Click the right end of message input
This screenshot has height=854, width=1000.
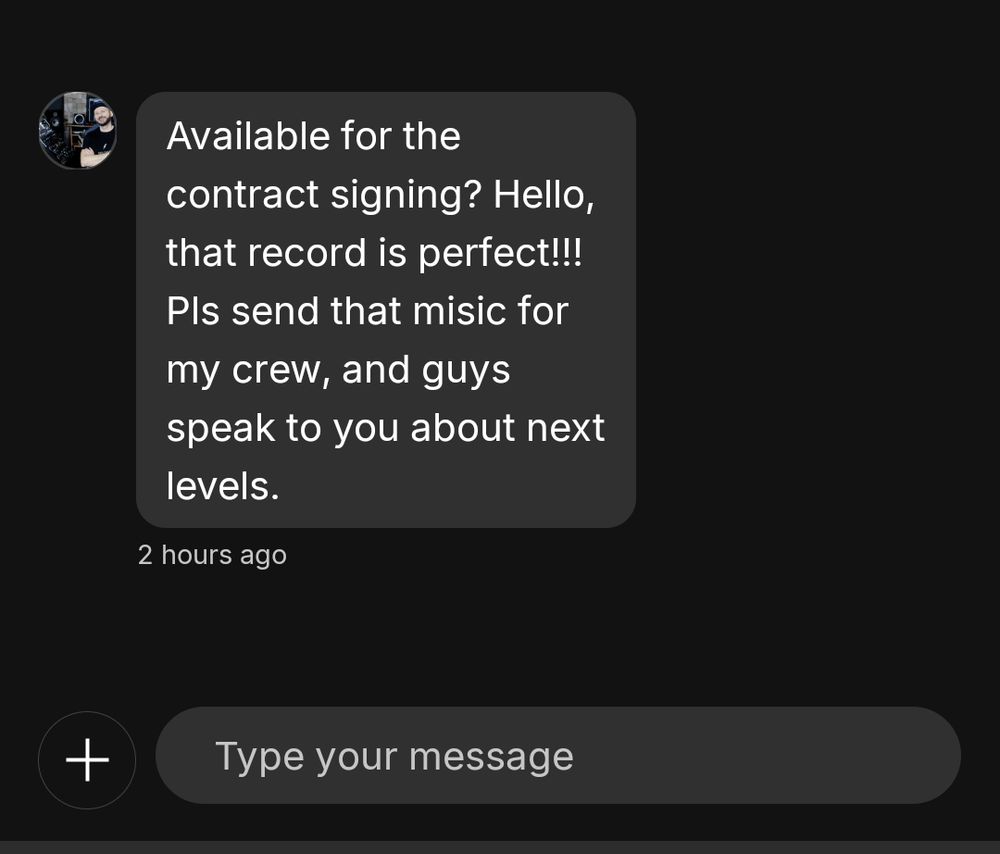pyautogui.click(x=900, y=756)
